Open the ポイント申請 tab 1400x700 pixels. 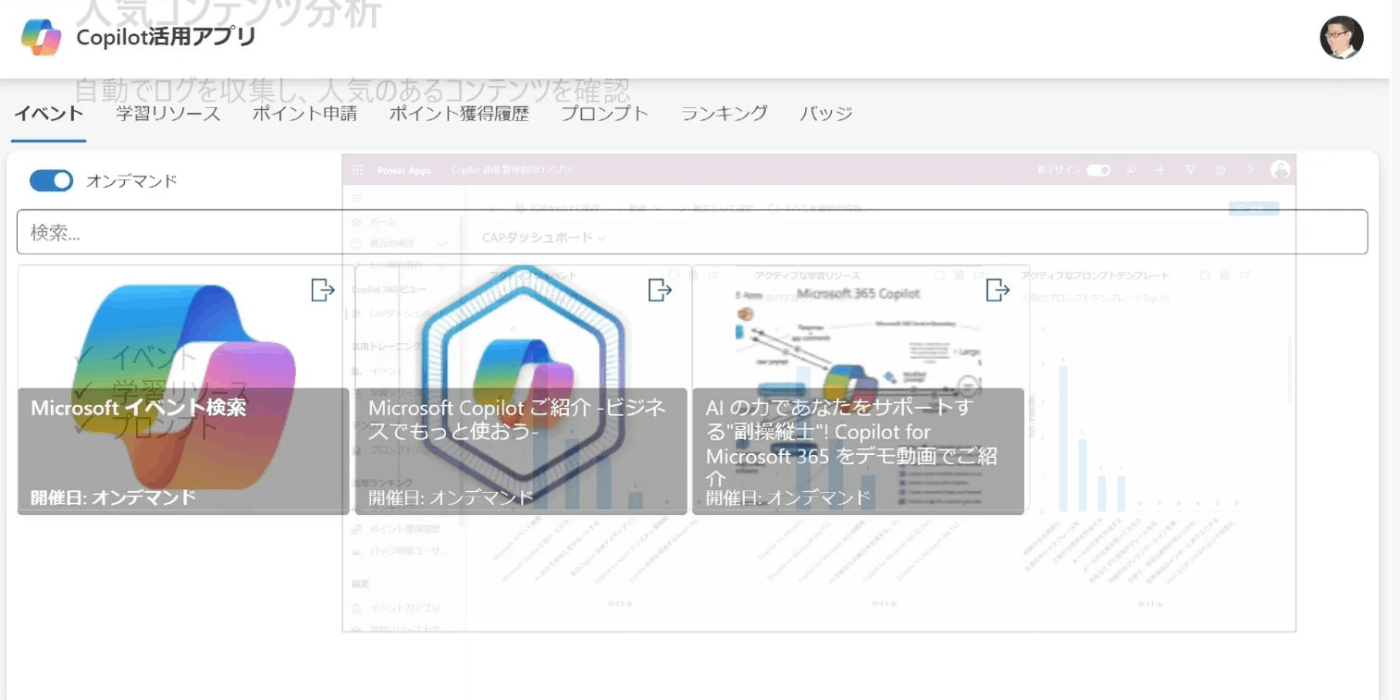[305, 113]
